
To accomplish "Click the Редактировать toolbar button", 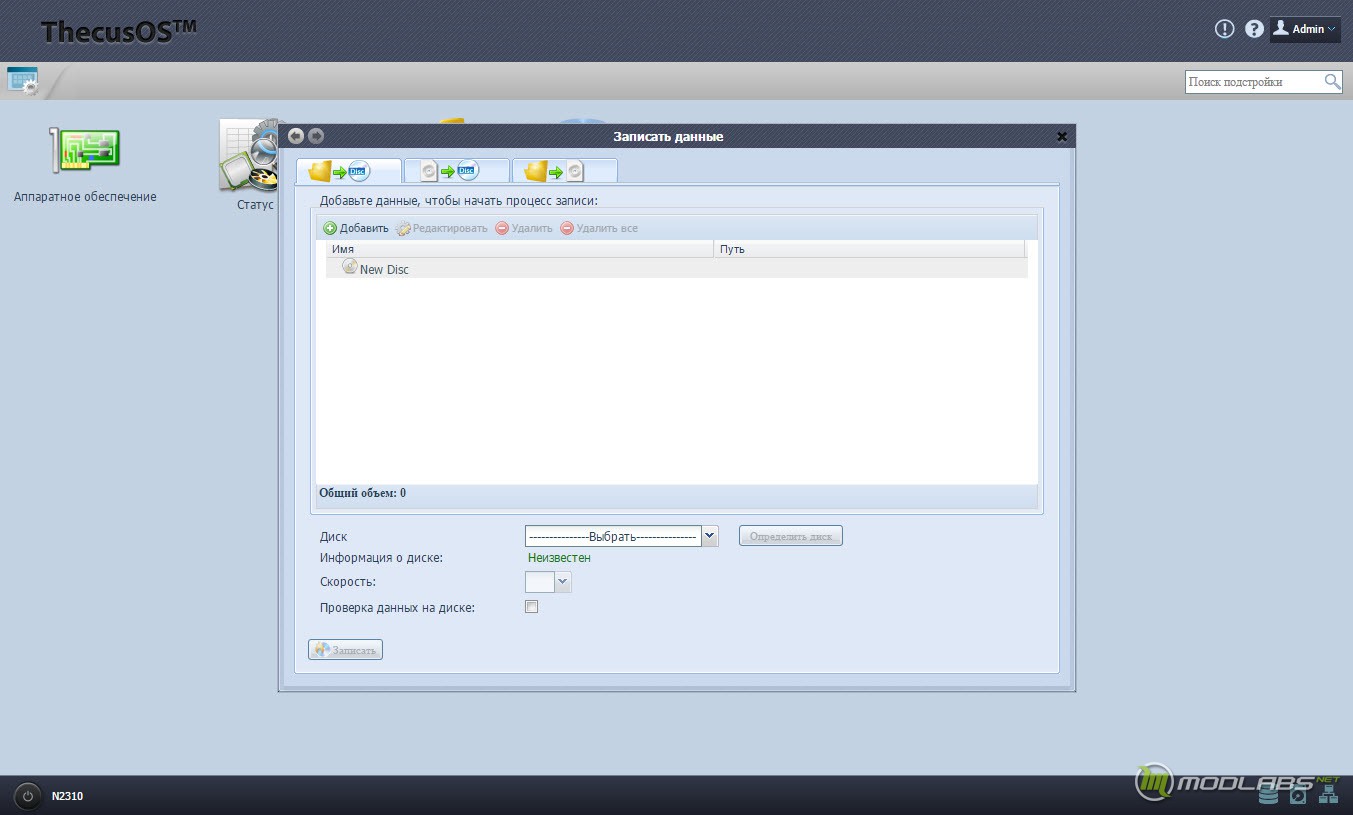I will click(x=442, y=228).
